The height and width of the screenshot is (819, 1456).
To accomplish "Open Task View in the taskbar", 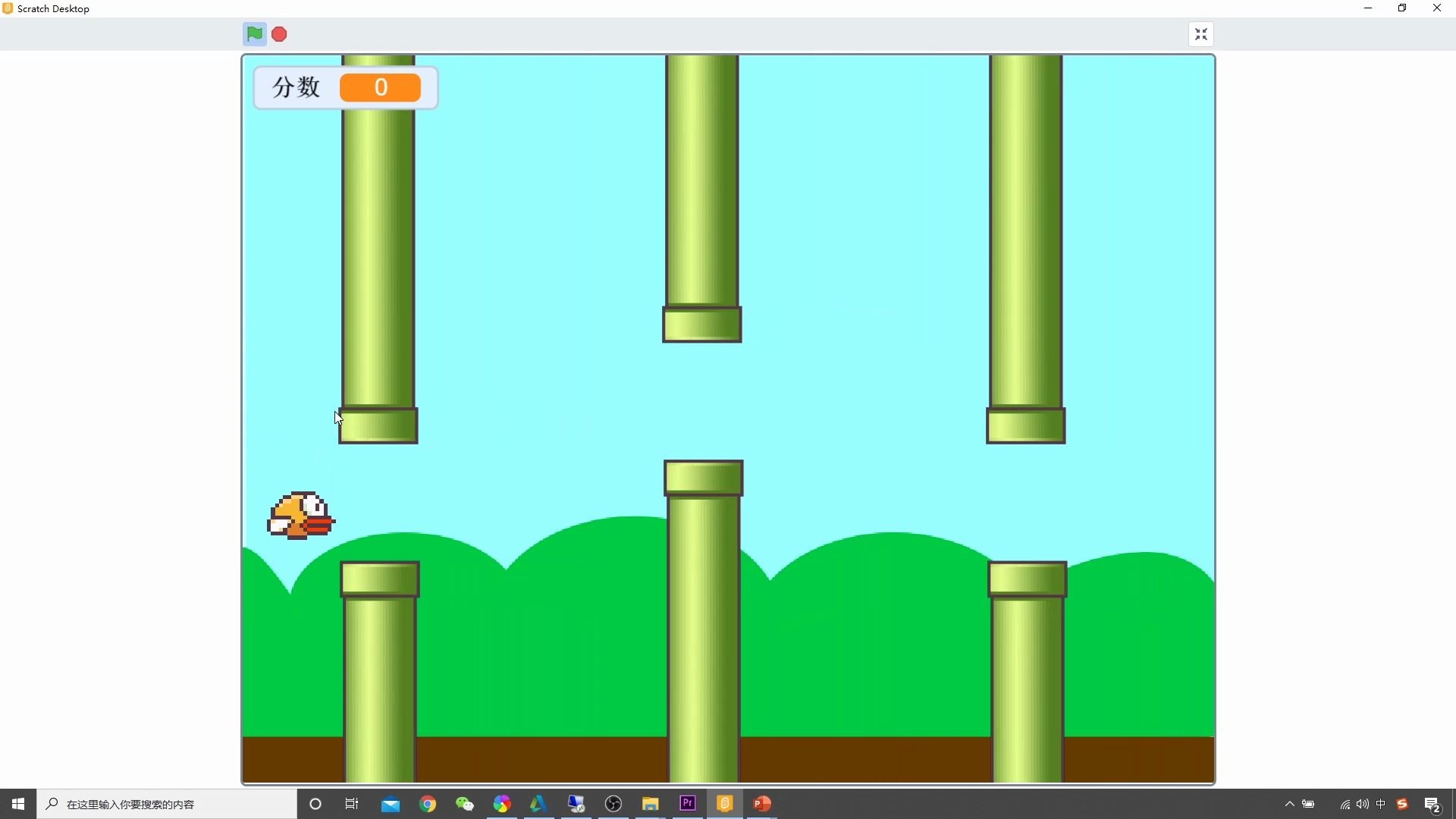I will coord(352,804).
